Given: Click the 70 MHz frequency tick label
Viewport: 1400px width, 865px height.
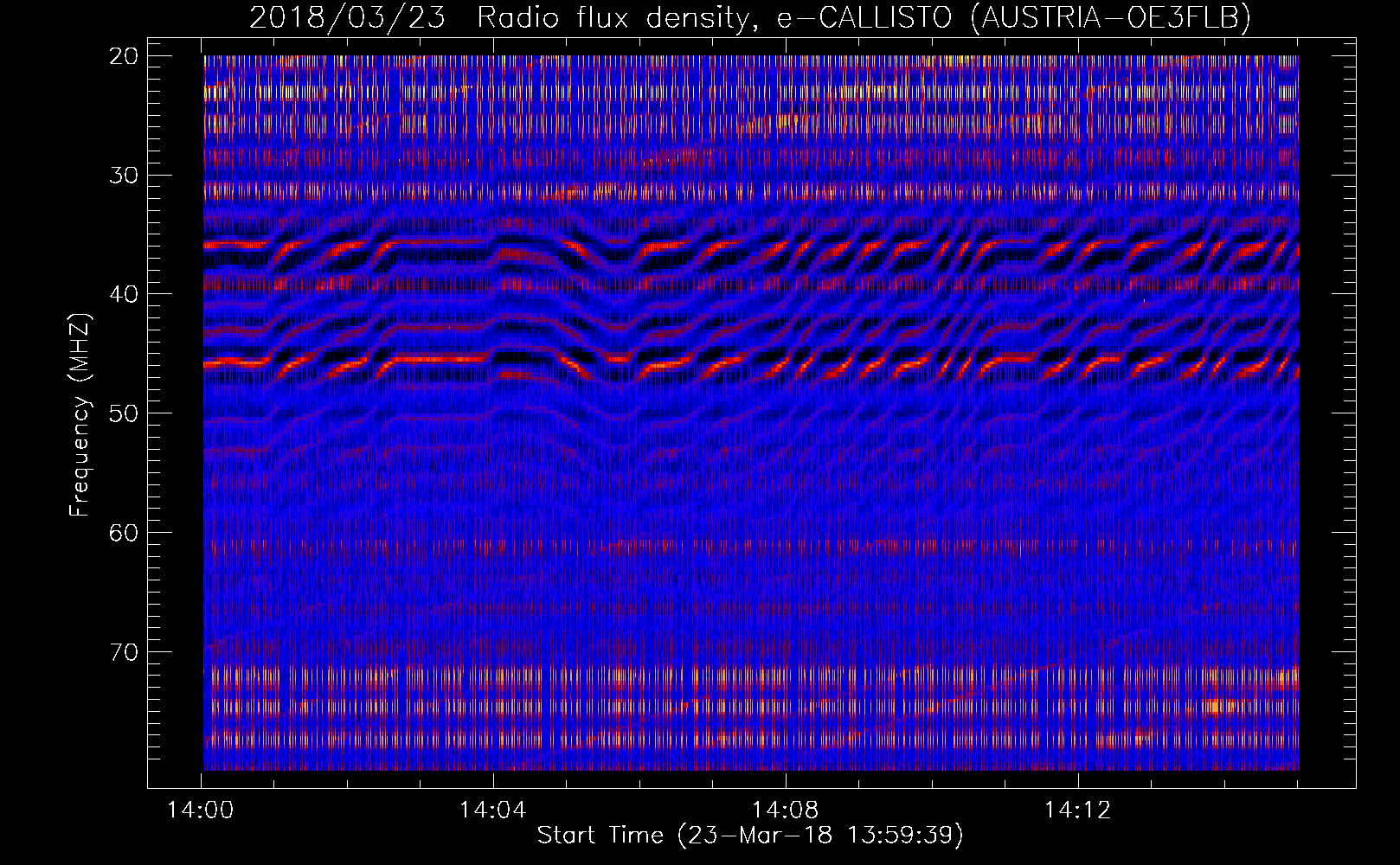Looking at the screenshot, I should pos(124,651).
